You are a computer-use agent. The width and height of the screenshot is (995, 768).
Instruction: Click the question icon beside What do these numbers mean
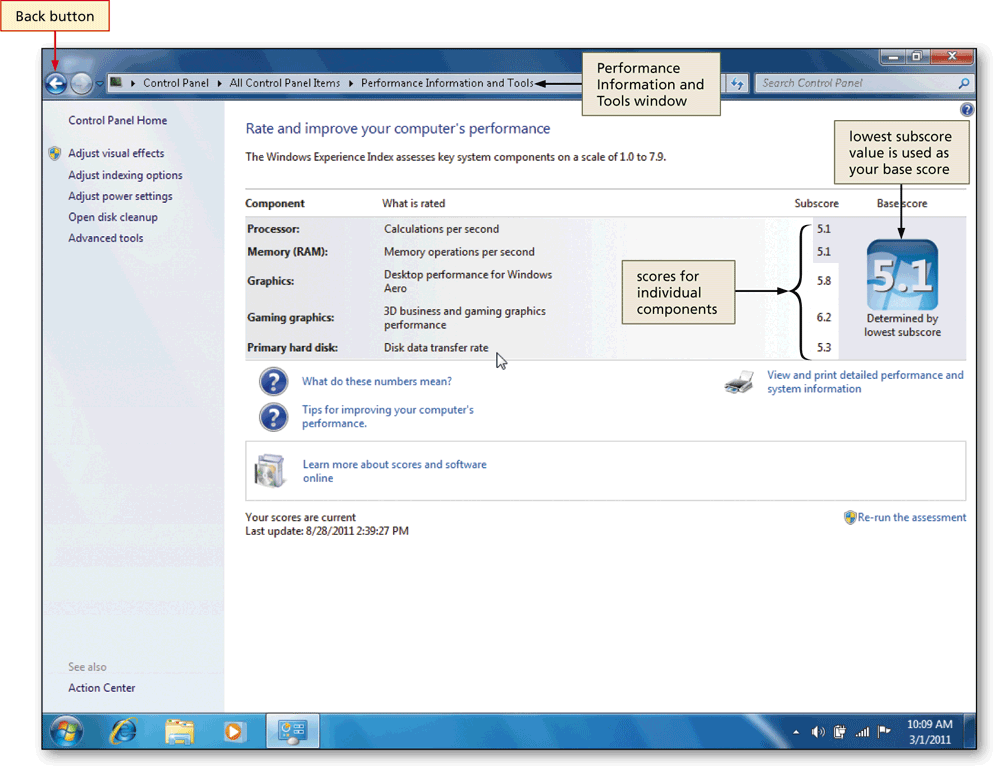[x=273, y=381]
